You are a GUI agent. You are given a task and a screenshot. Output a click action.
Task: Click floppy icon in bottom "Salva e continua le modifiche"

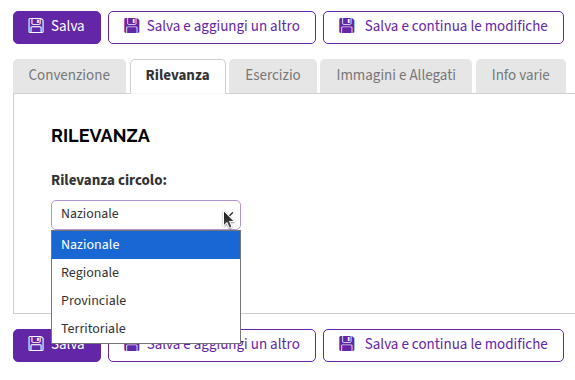pos(347,344)
